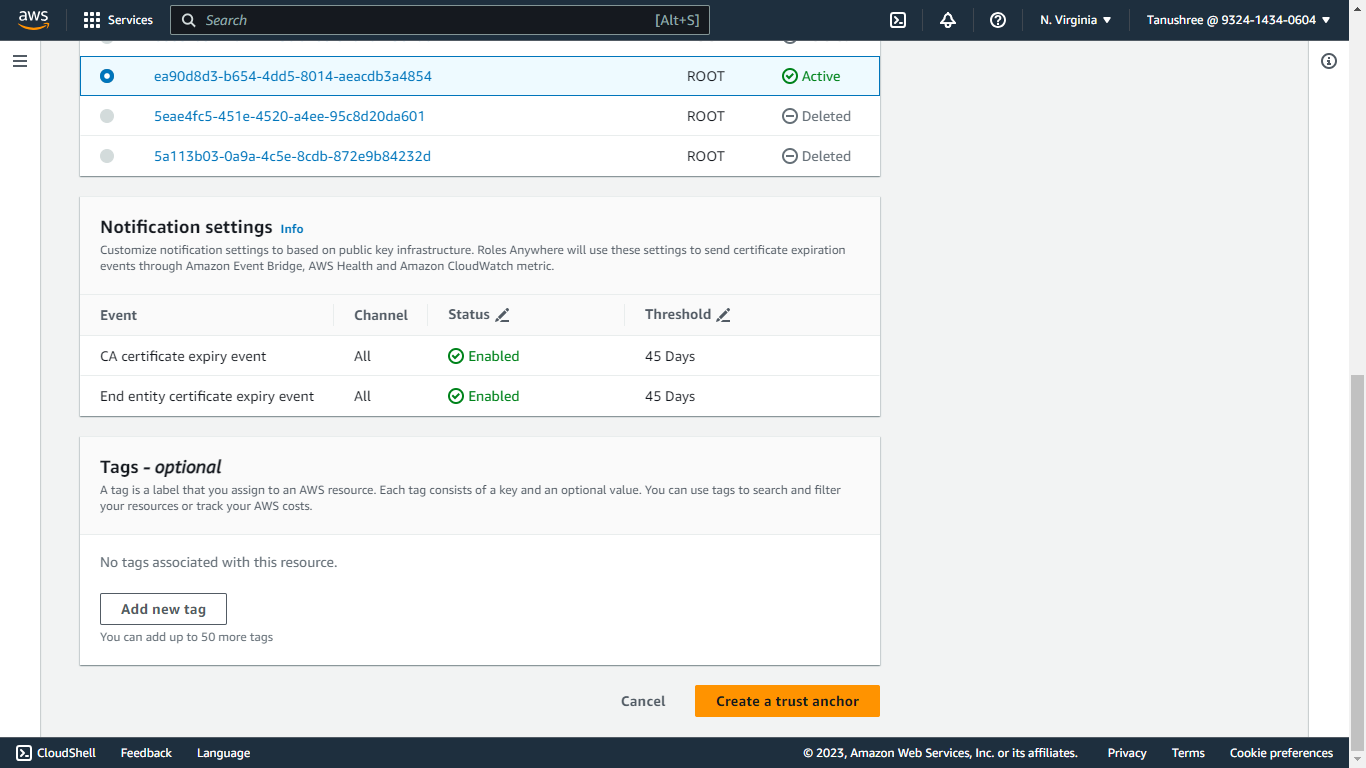Open the Tanushree account dropdown
Screen dimensions: 1366x768
pos(1239,20)
